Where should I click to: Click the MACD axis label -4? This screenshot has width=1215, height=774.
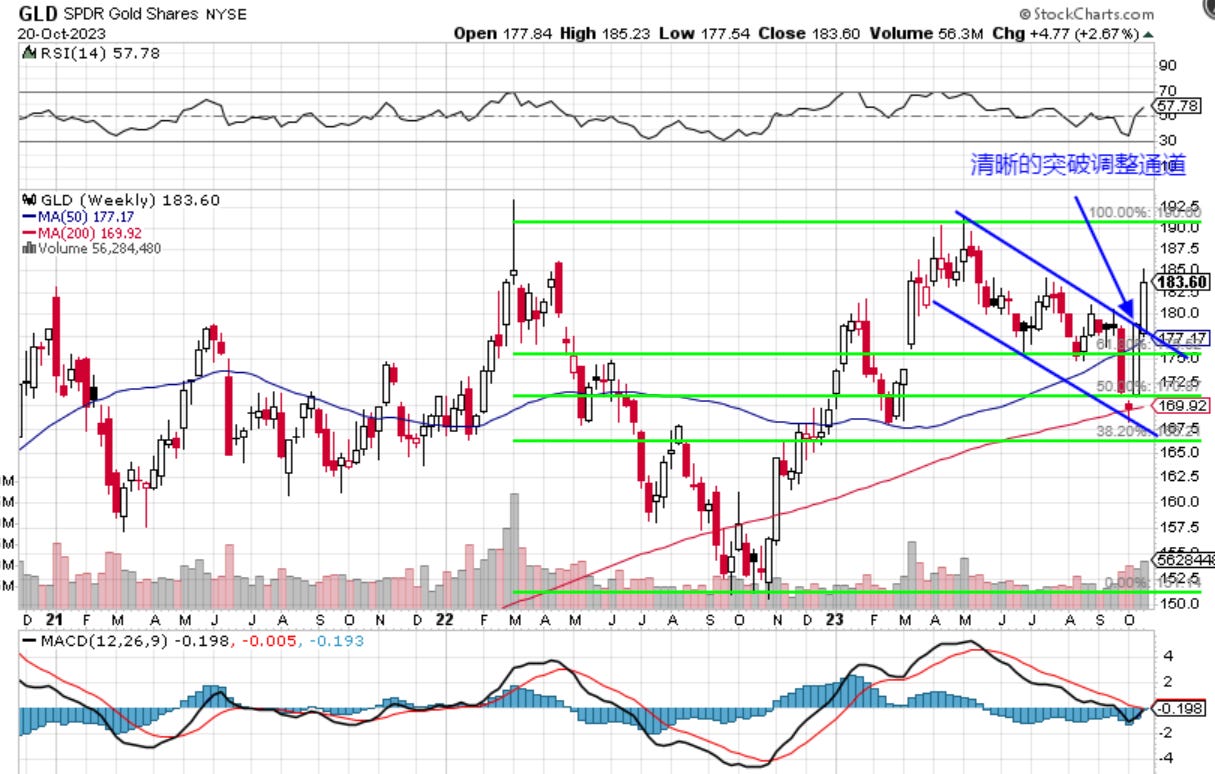coord(1165,757)
